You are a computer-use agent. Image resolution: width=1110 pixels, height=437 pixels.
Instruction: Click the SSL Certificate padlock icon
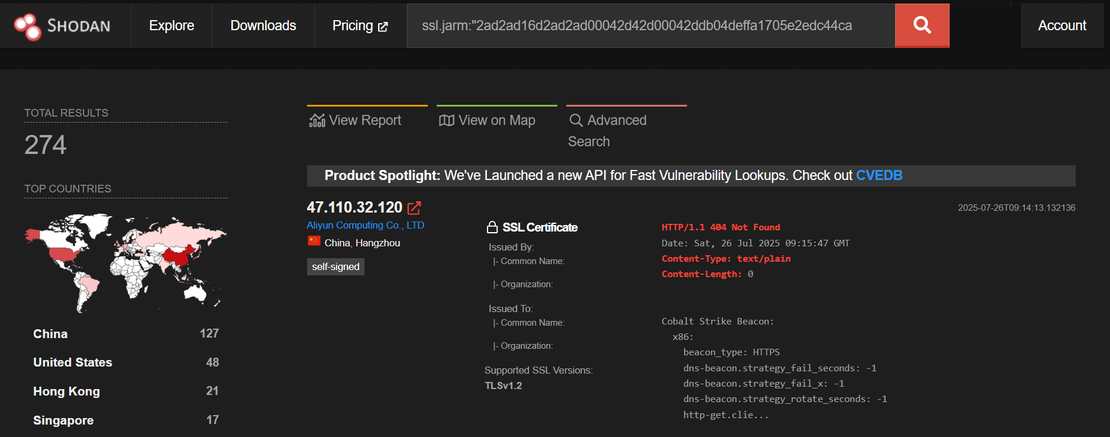click(x=491, y=227)
